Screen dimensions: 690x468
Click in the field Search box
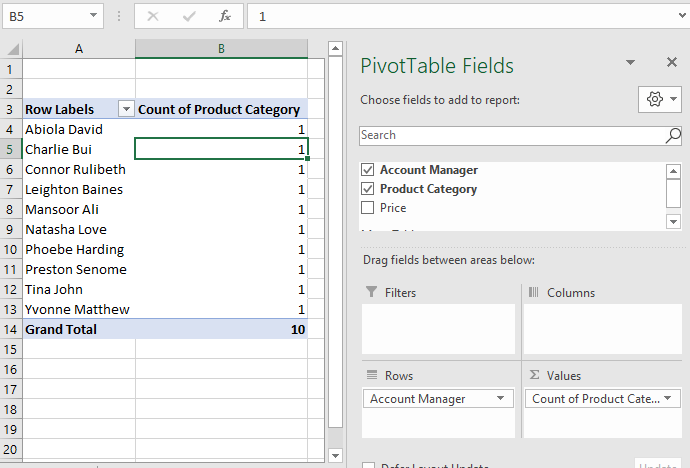coord(510,135)
